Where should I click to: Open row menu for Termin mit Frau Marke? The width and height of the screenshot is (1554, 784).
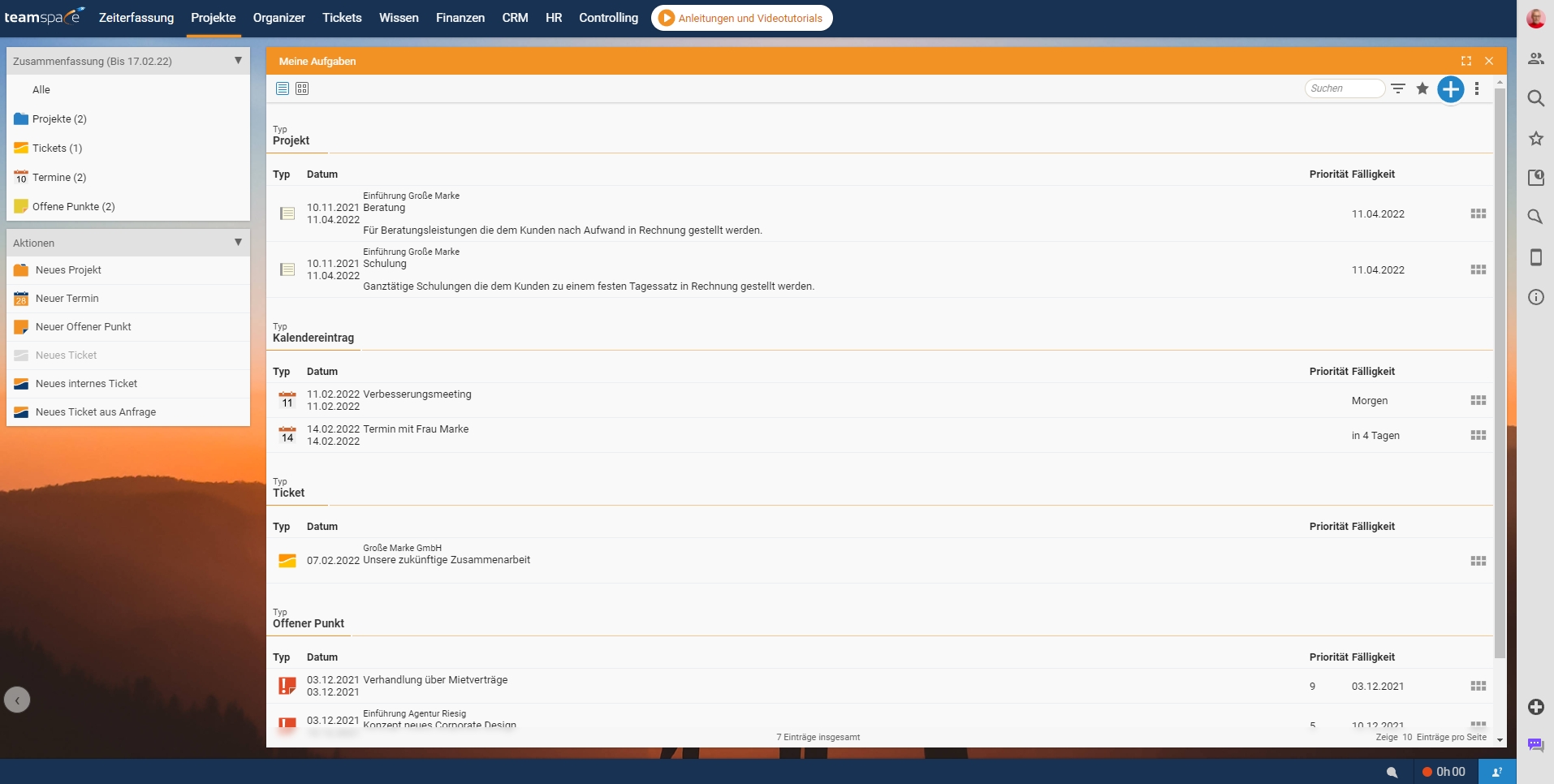click(1478, 435)
